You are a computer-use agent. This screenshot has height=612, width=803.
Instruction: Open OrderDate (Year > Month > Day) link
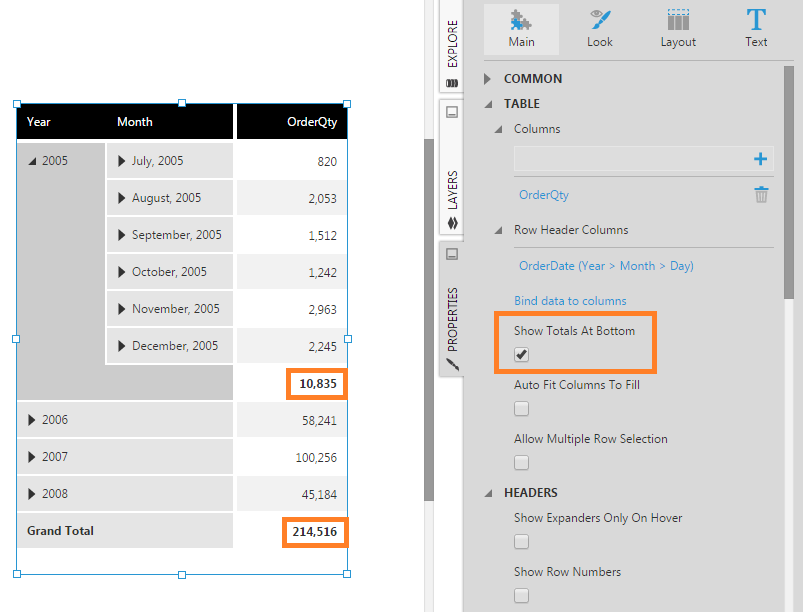click(606, 266)
